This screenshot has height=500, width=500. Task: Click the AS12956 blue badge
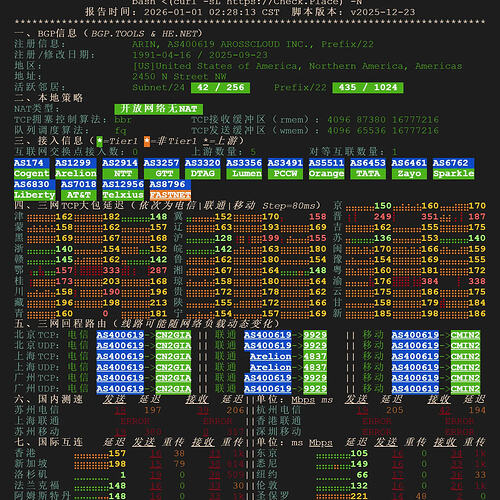[123, 184]
